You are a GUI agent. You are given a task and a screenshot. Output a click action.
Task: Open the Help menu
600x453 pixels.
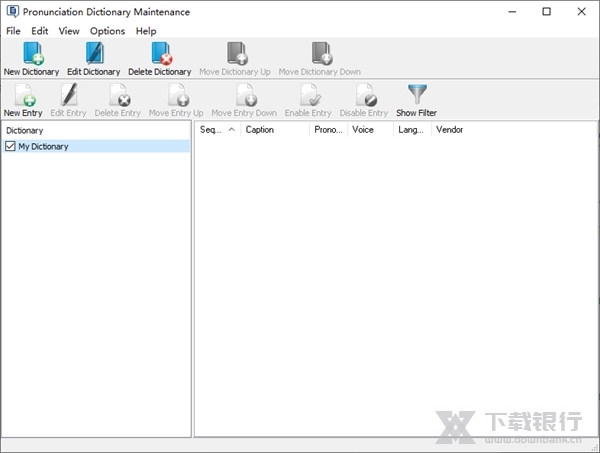pos(146,31)
